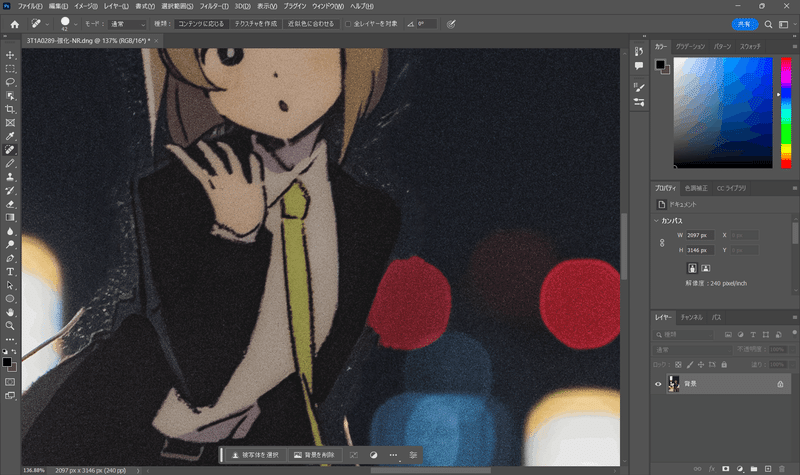Screen dimensions: 800x475
Task: Toggle the 全レイヤーを対象 checkbox
Action: coord(348,24)
